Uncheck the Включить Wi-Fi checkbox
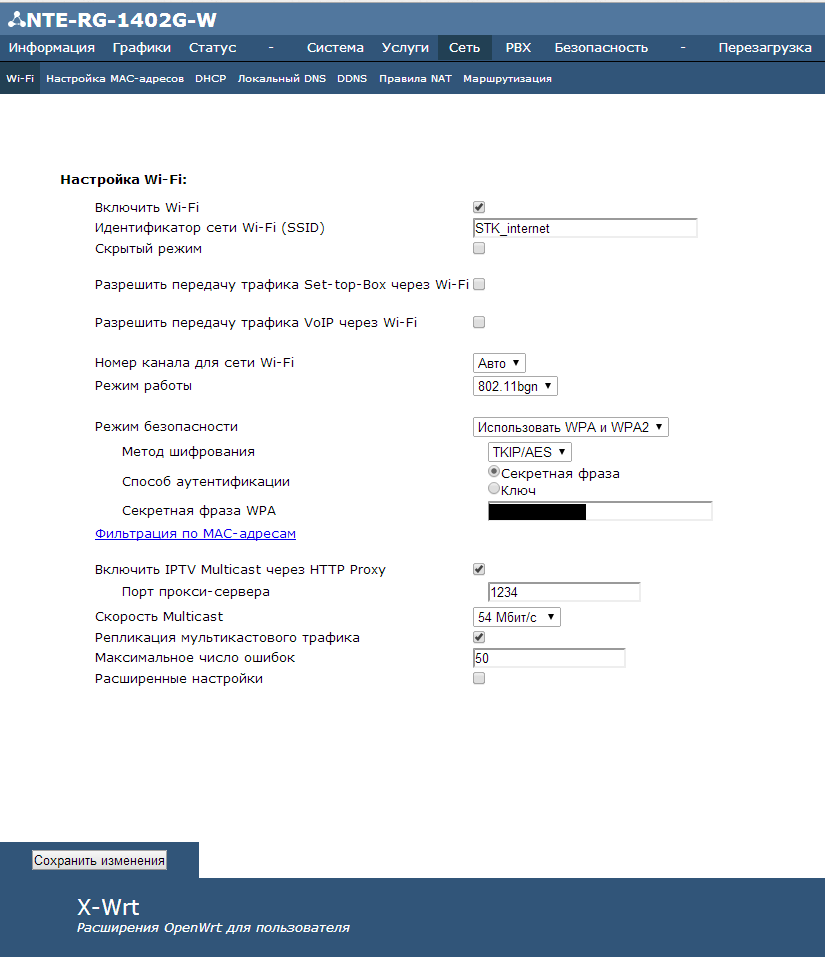825x957 pixels. point(479,207)
